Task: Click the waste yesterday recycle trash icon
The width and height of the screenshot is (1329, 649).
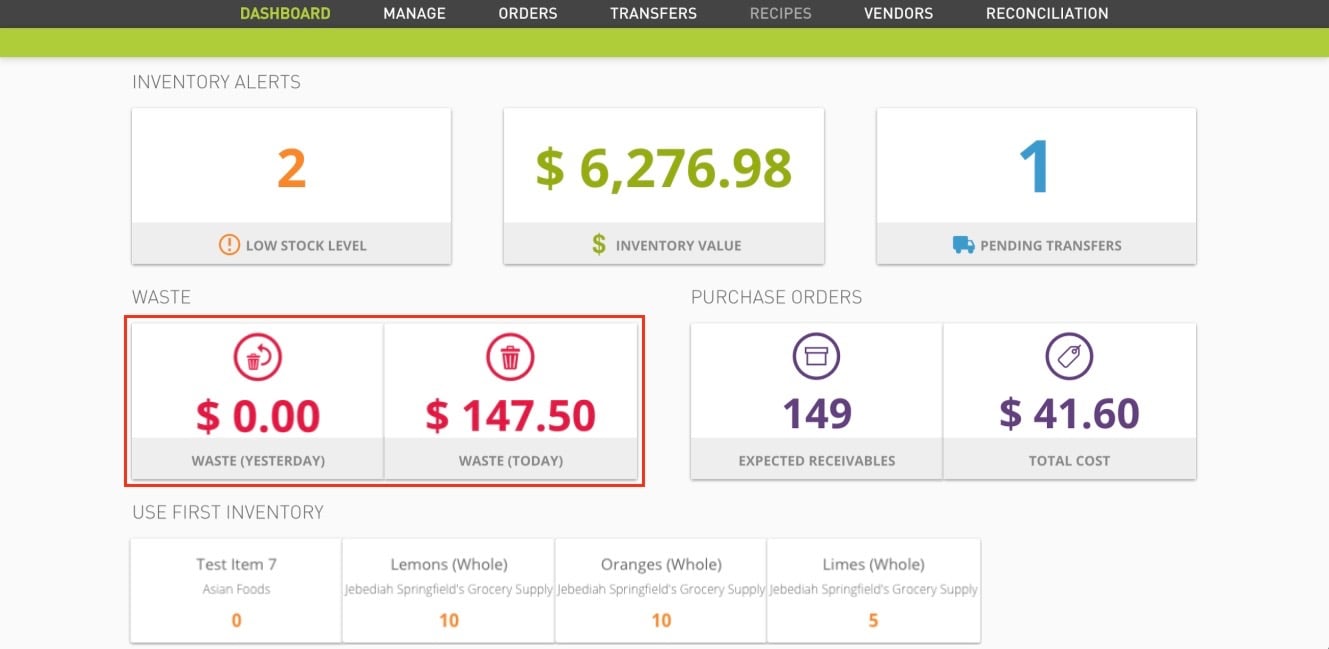Action: [257, 356]
